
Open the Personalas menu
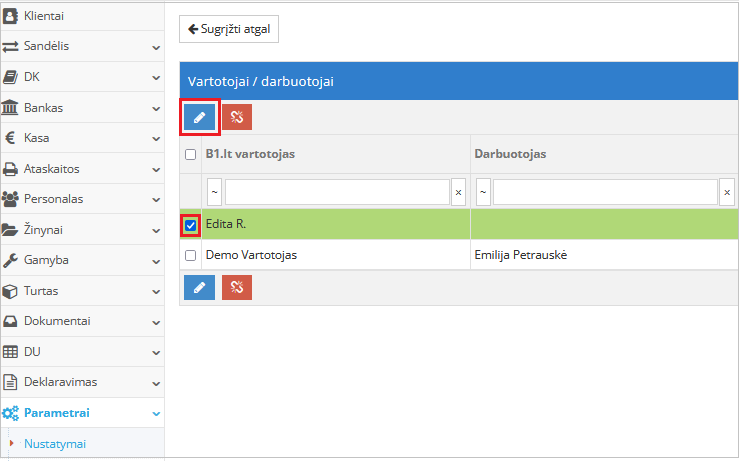tap(82, 199)
